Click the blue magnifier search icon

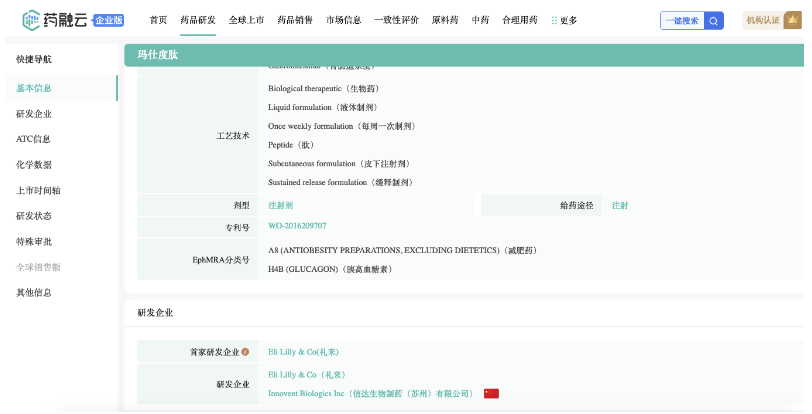713,20
